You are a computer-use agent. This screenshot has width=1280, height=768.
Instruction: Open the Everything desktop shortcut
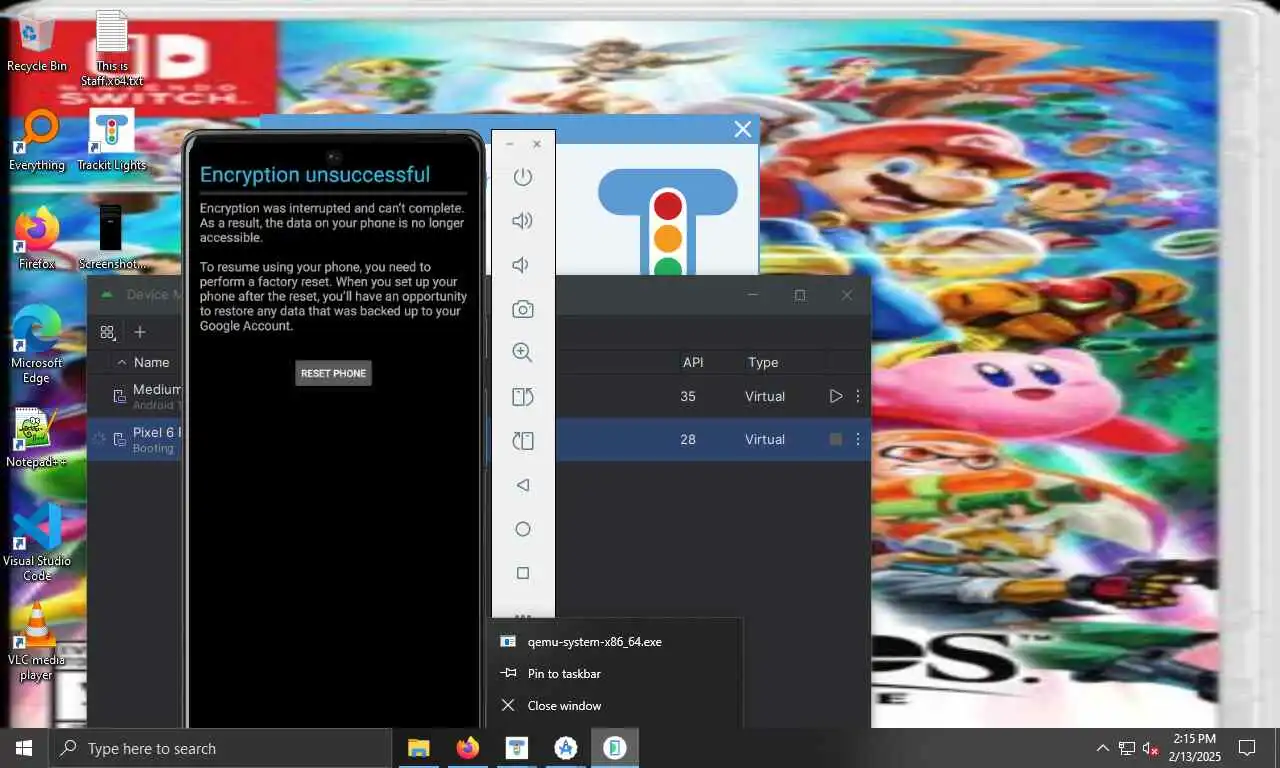click(37, 141)
